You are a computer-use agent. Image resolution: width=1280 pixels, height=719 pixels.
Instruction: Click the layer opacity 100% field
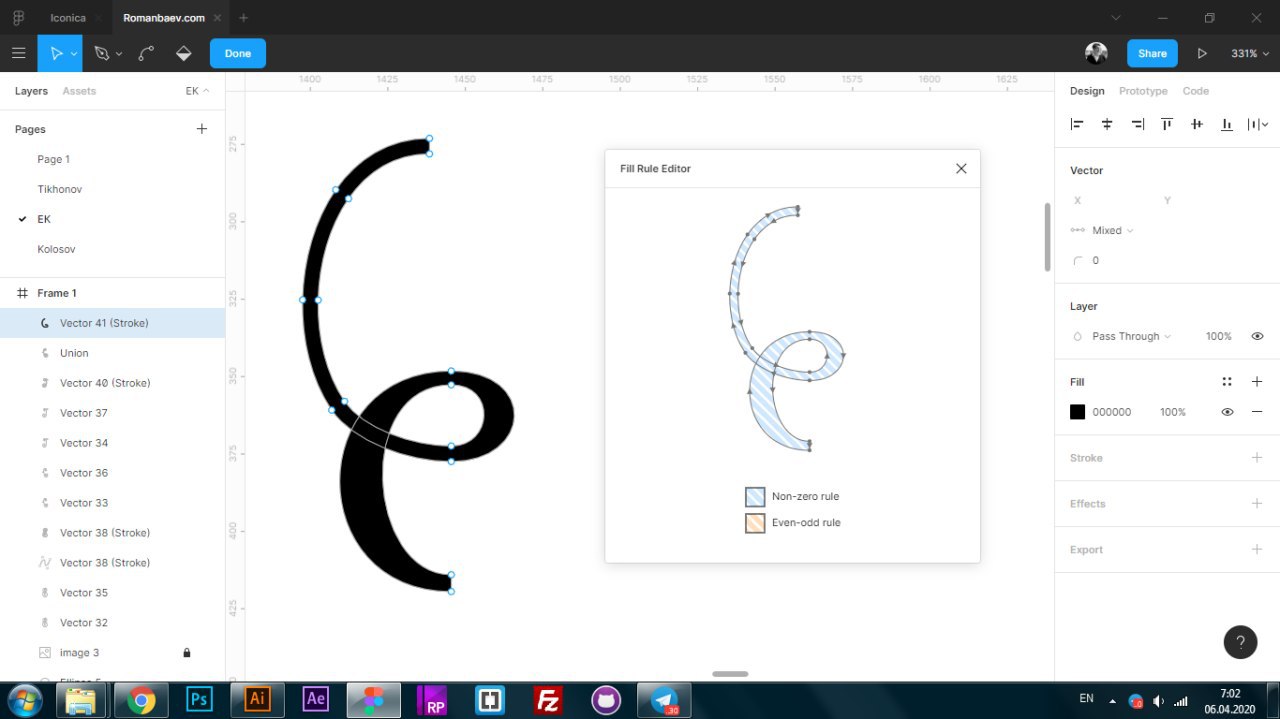pos(1218,336)
